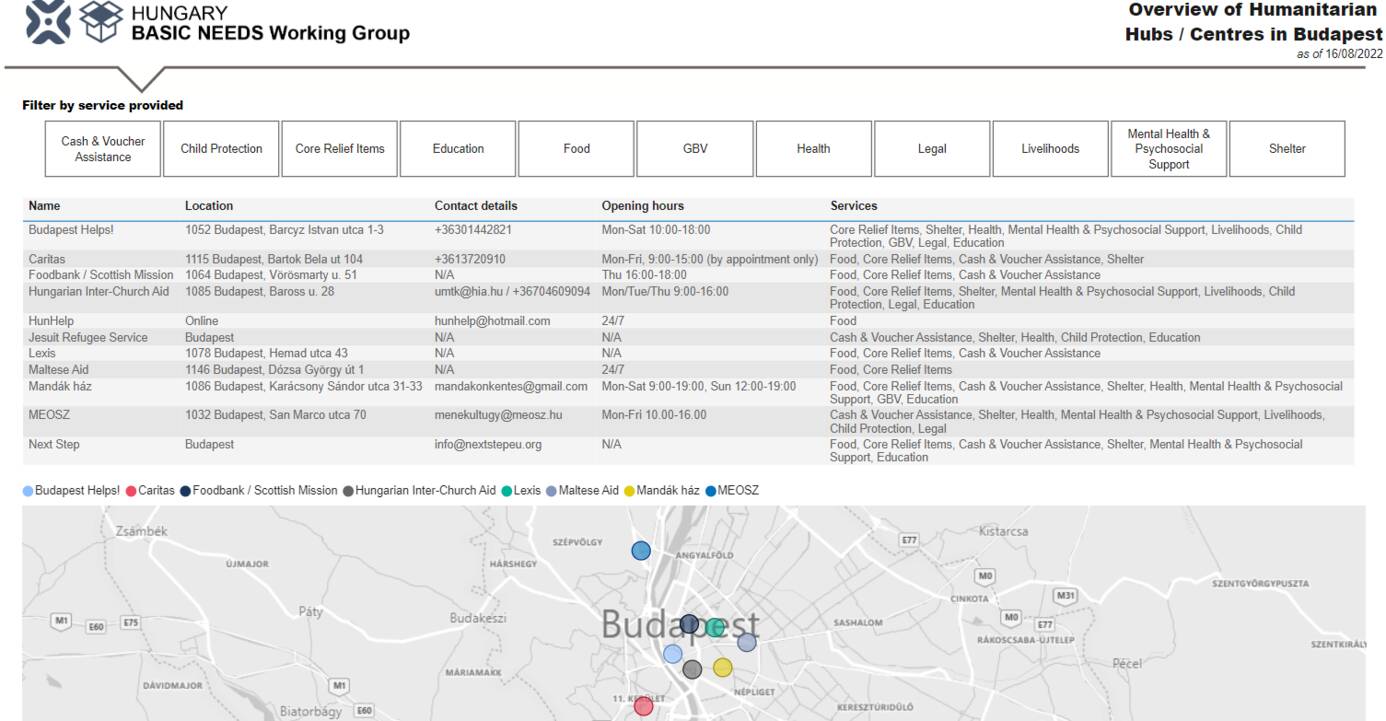The width and height of the screenshot is (1386, 721).
Task: Click the MEOSZ entry in the legend
Action: [732, 490]
